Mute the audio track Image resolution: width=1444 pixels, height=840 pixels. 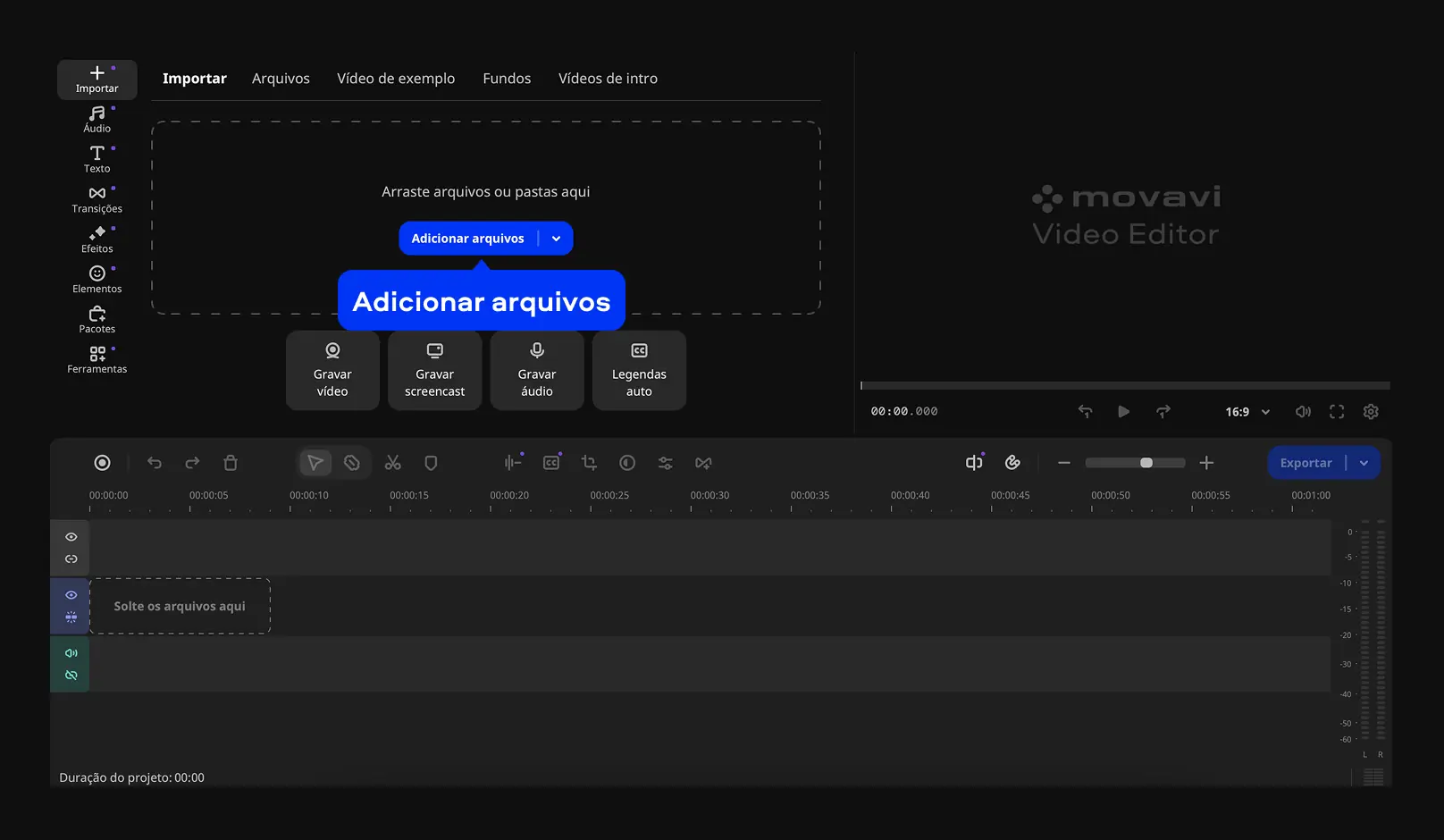pos(71,653)
